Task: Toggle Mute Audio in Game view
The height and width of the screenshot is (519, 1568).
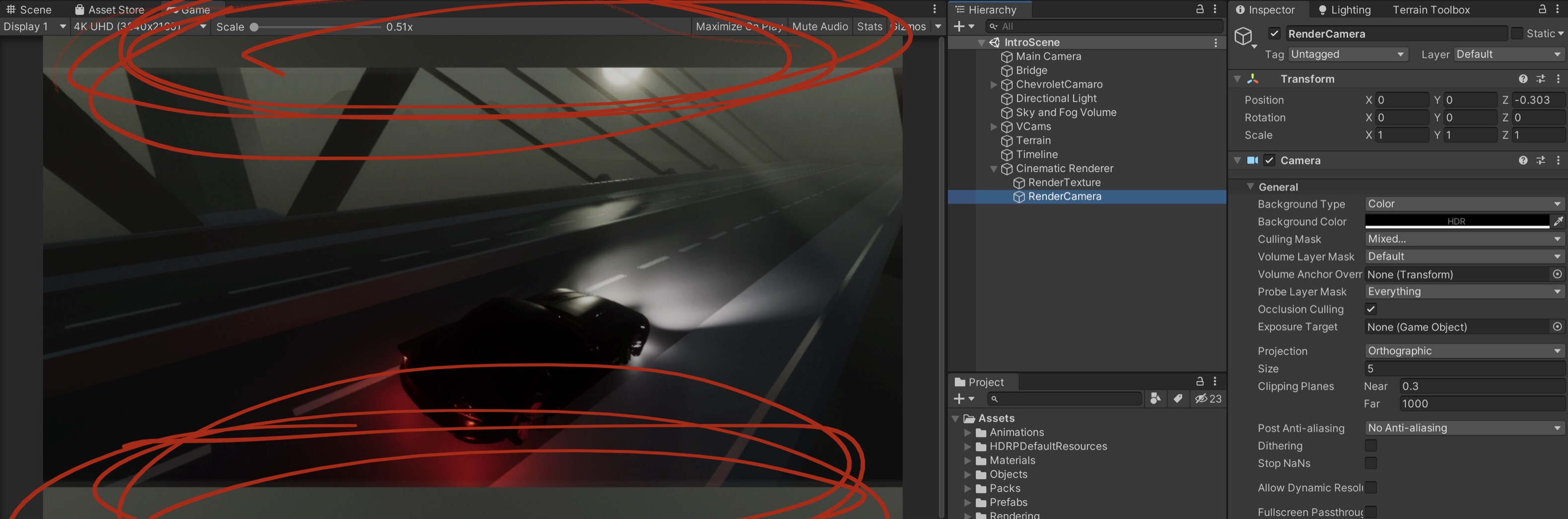Action: pyautogui.click(x=820, y=27)
